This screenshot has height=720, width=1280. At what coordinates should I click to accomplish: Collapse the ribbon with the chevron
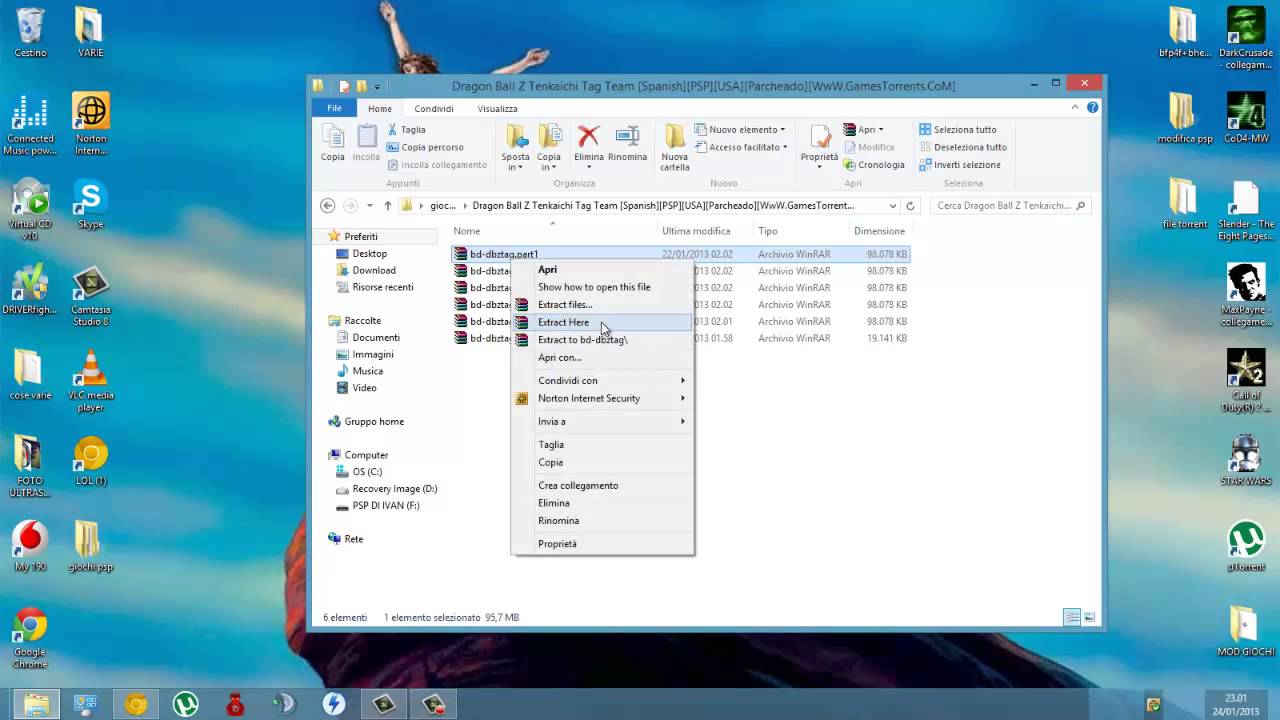point(1076,108)
